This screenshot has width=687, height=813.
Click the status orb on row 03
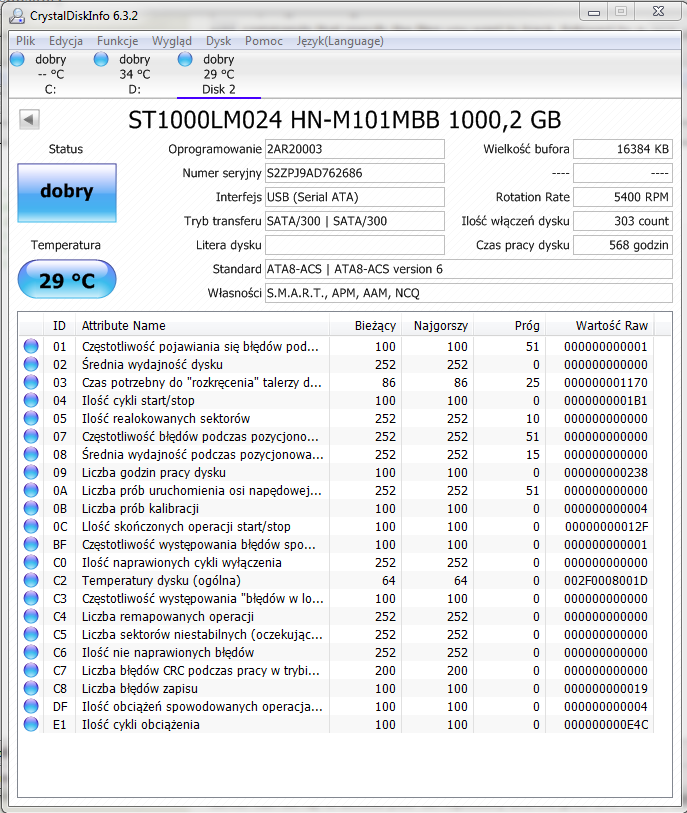(31, 382)
